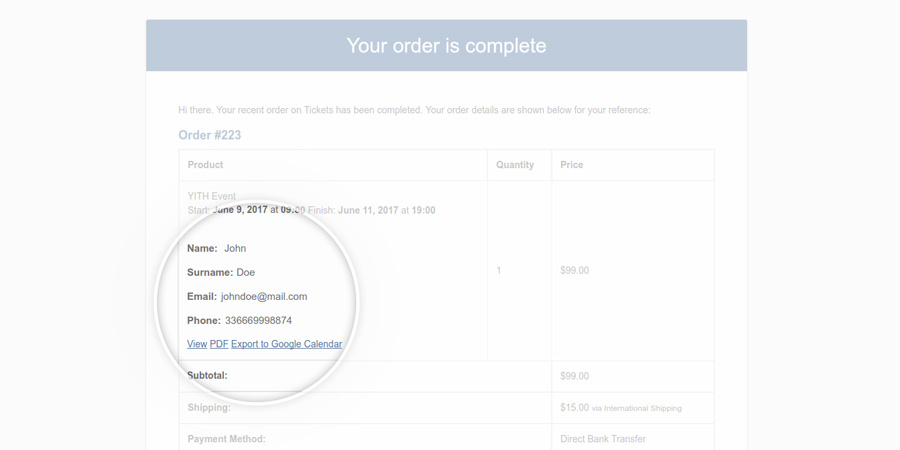Click the phone number 336669998874
900x450 pixels.
pos(258,321)
